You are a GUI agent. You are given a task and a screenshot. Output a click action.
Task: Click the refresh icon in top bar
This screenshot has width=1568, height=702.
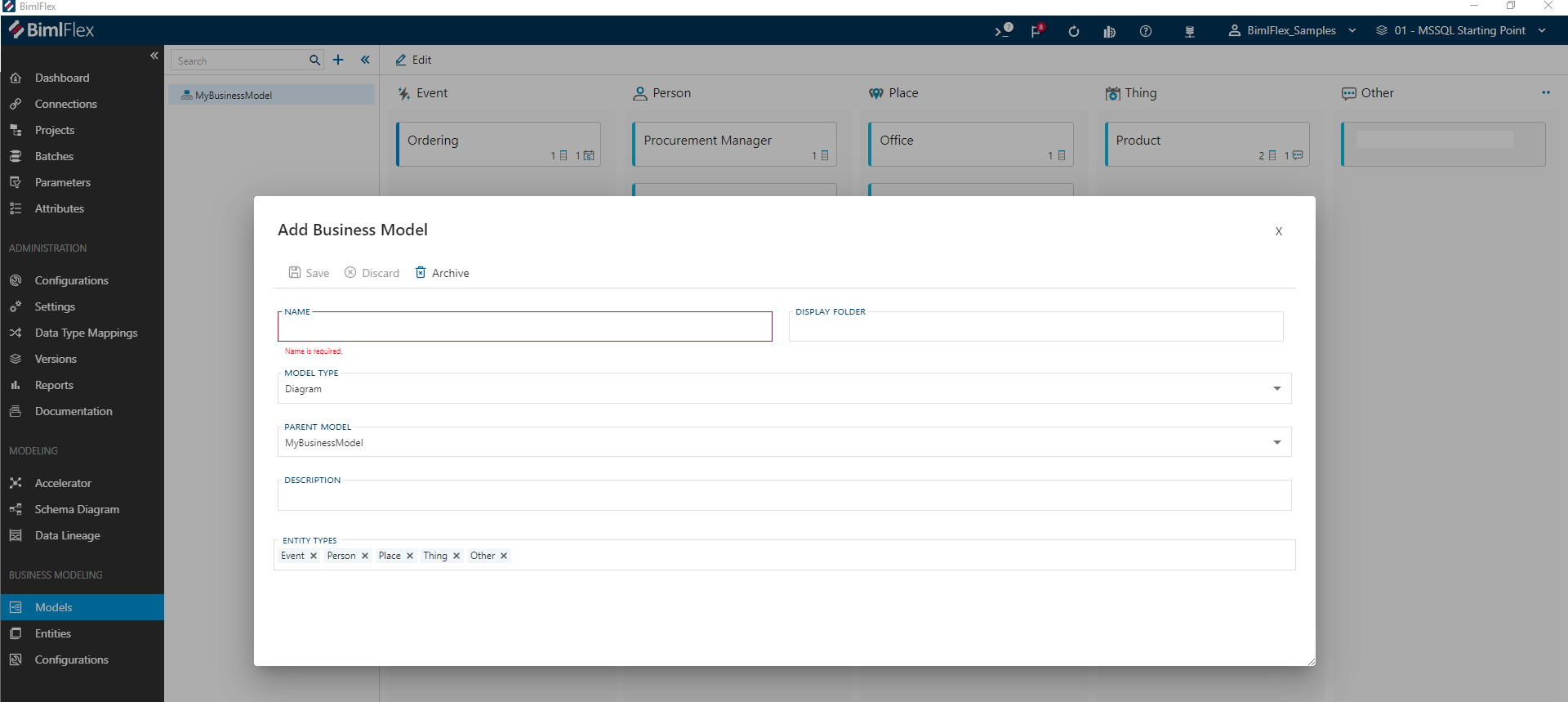pyautogui.click(x=1073, y=31)
